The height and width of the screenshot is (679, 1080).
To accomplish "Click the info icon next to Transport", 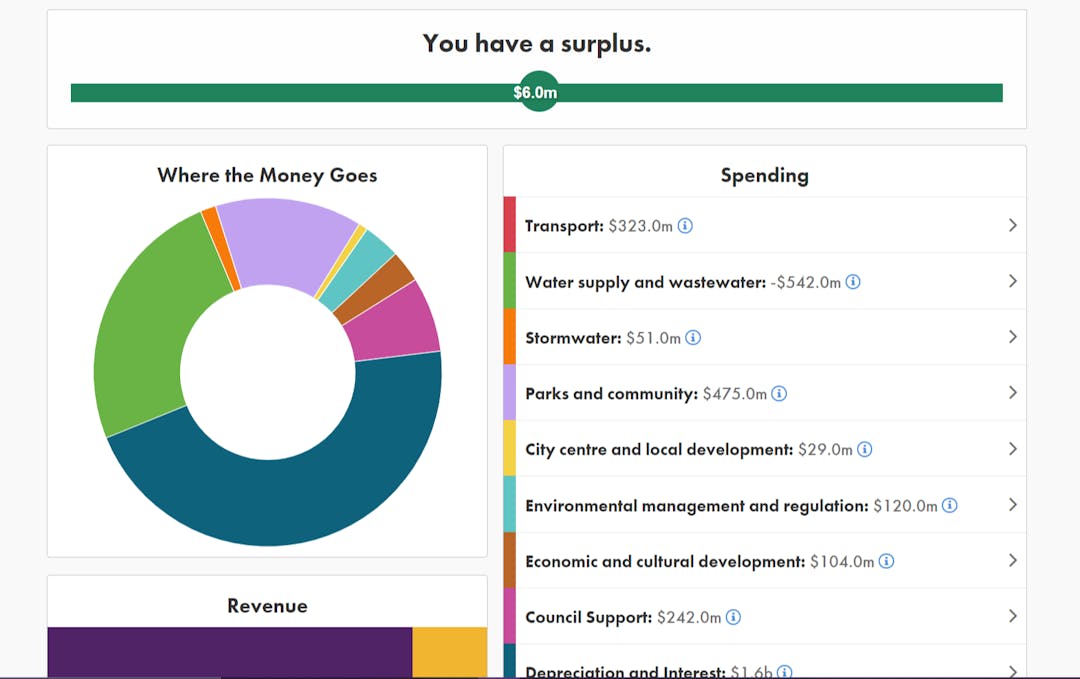I will click(x=685, y=226).
